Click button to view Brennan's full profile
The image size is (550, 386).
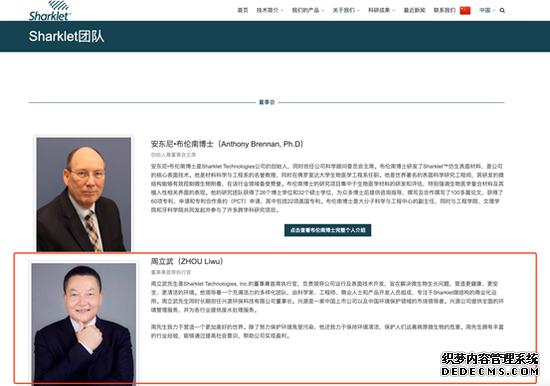coord(328,230)
